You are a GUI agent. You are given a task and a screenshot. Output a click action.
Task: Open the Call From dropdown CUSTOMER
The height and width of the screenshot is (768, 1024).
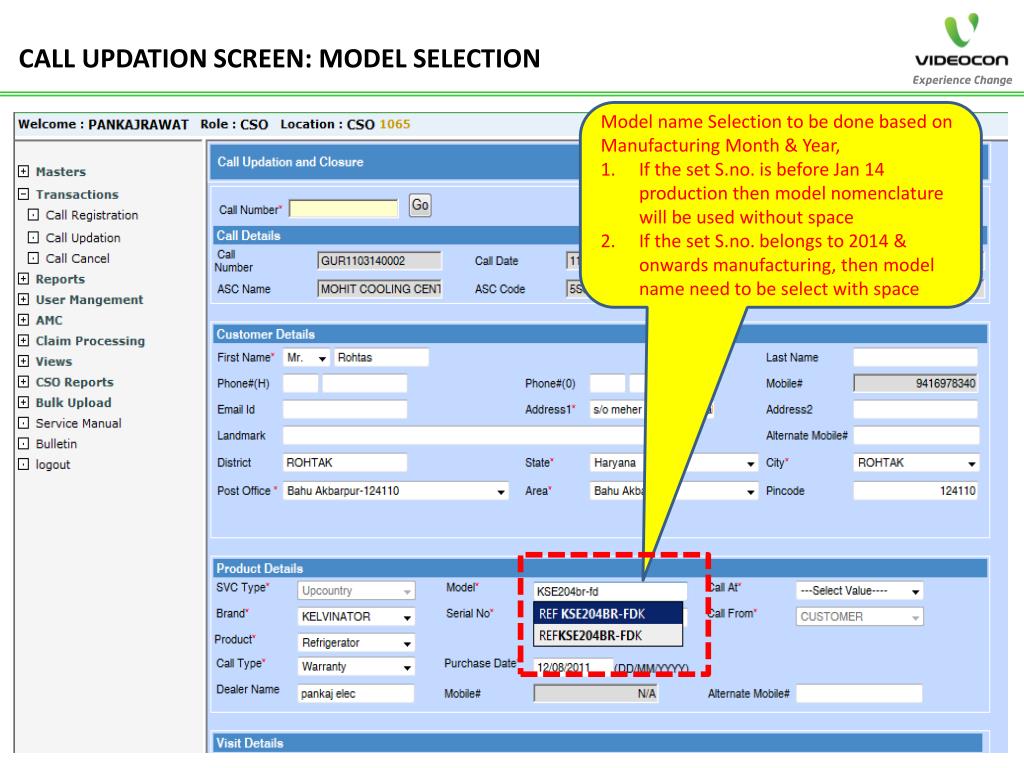tap(859, 616)
